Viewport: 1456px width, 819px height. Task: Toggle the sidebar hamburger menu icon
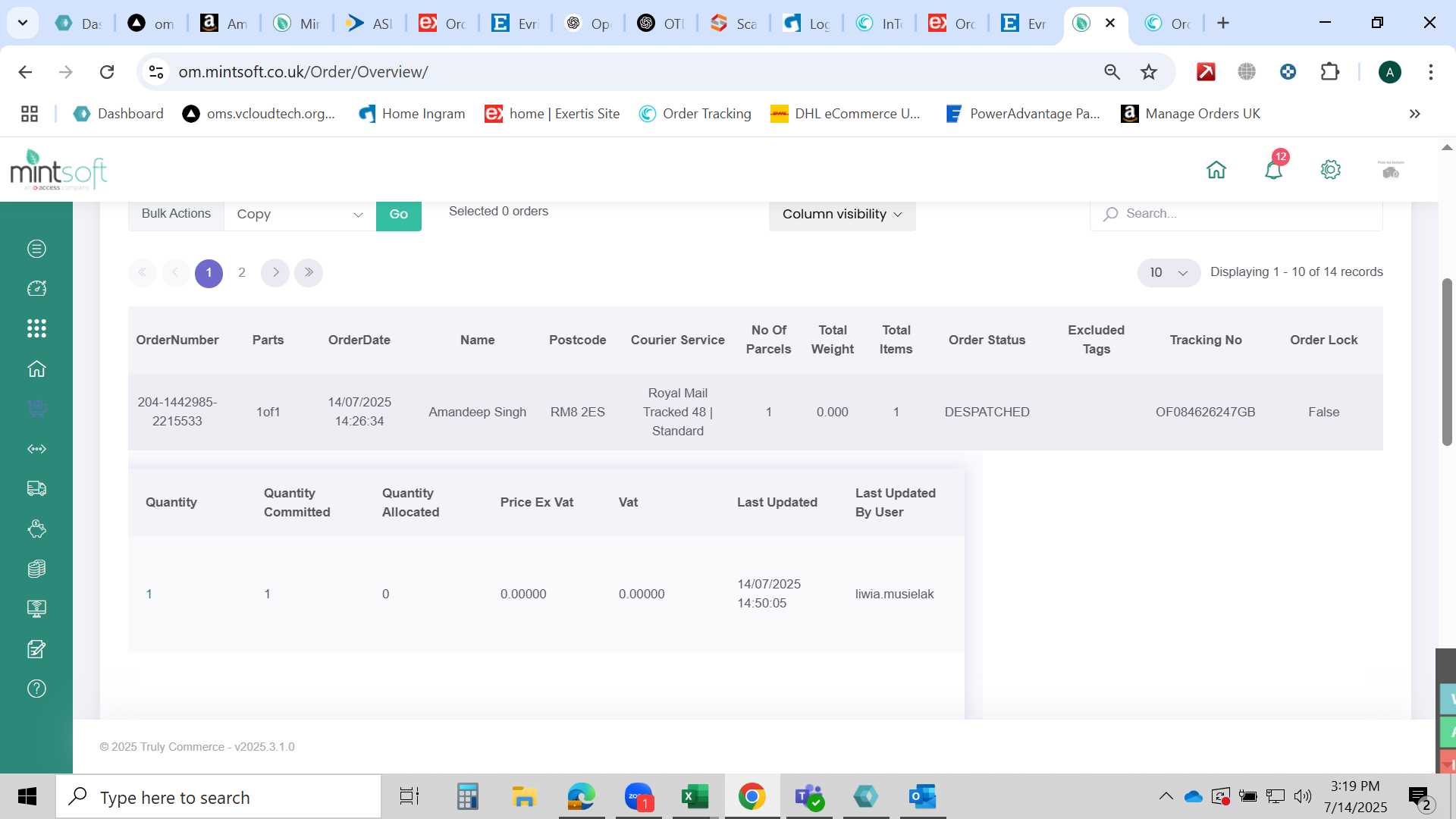point(36,249)
